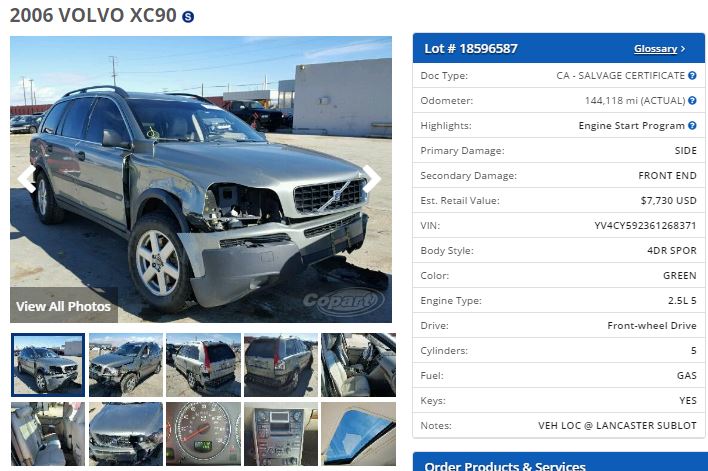This screenshot has height=471, width=708.
Task: Click View All Photos button
Action: 64,306
